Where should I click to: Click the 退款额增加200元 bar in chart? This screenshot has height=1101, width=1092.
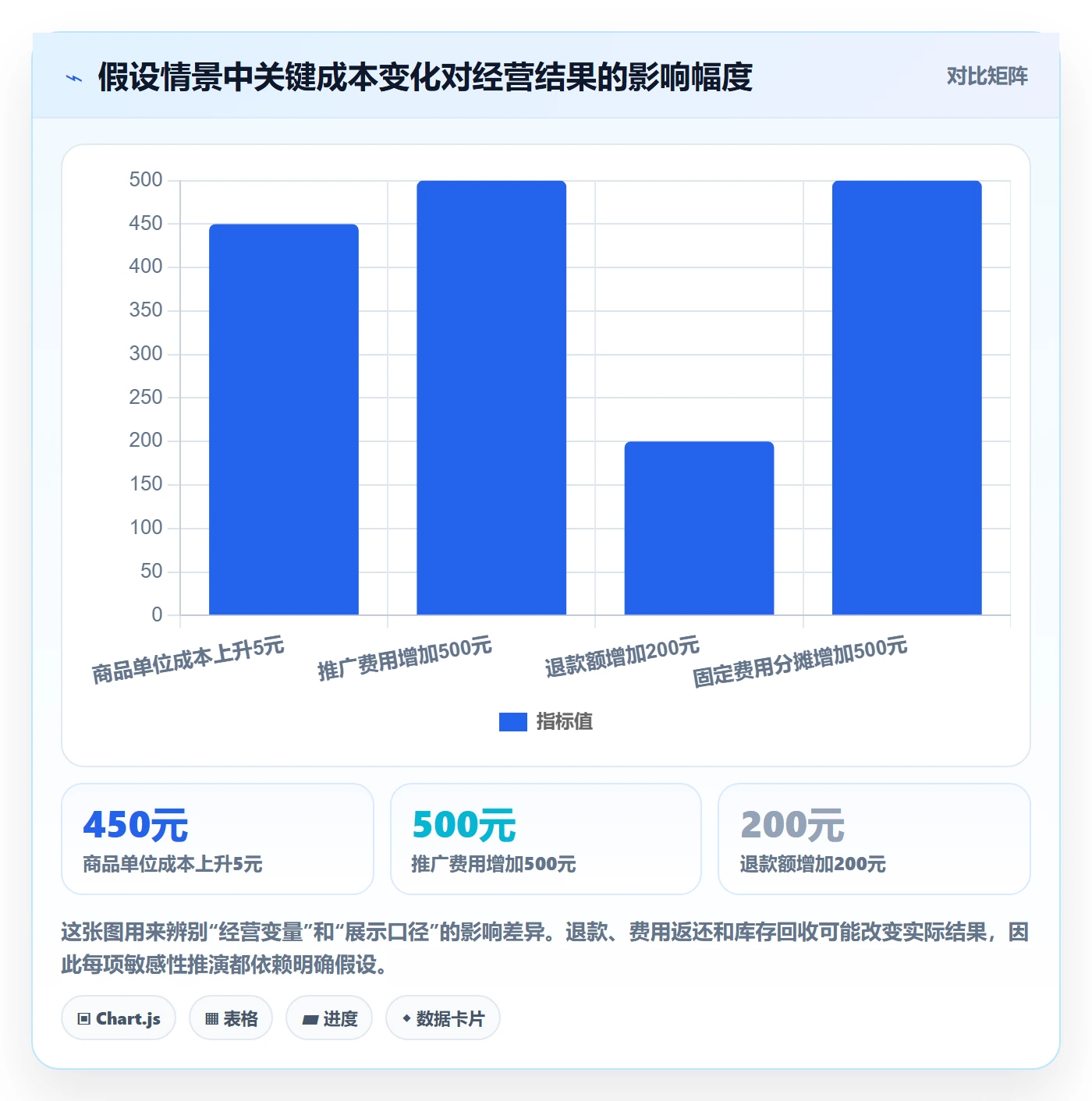point(699,528)
